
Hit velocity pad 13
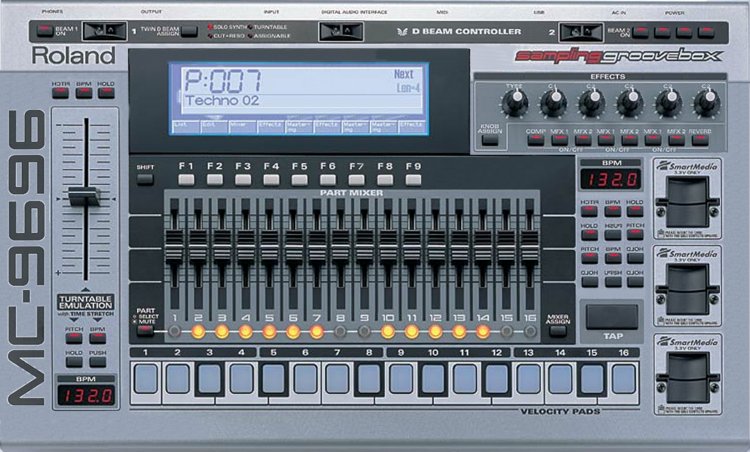pyautogui.click(x=529, y=378)
